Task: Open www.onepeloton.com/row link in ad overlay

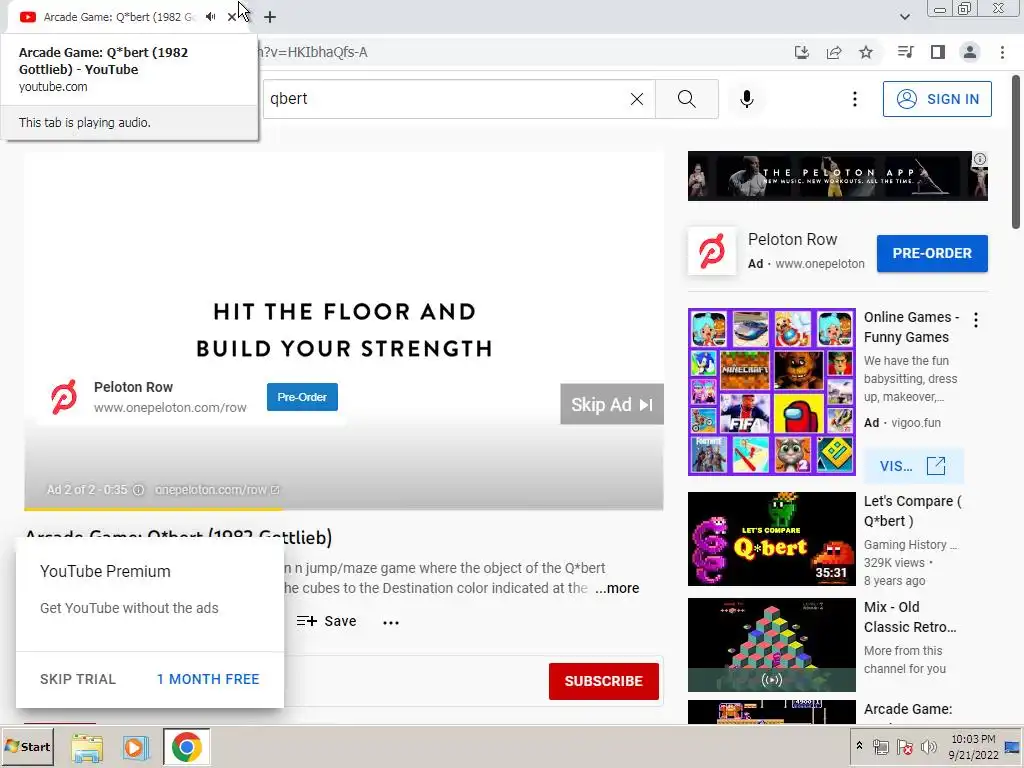Action: pyautogui.click(x=170, y=408)
